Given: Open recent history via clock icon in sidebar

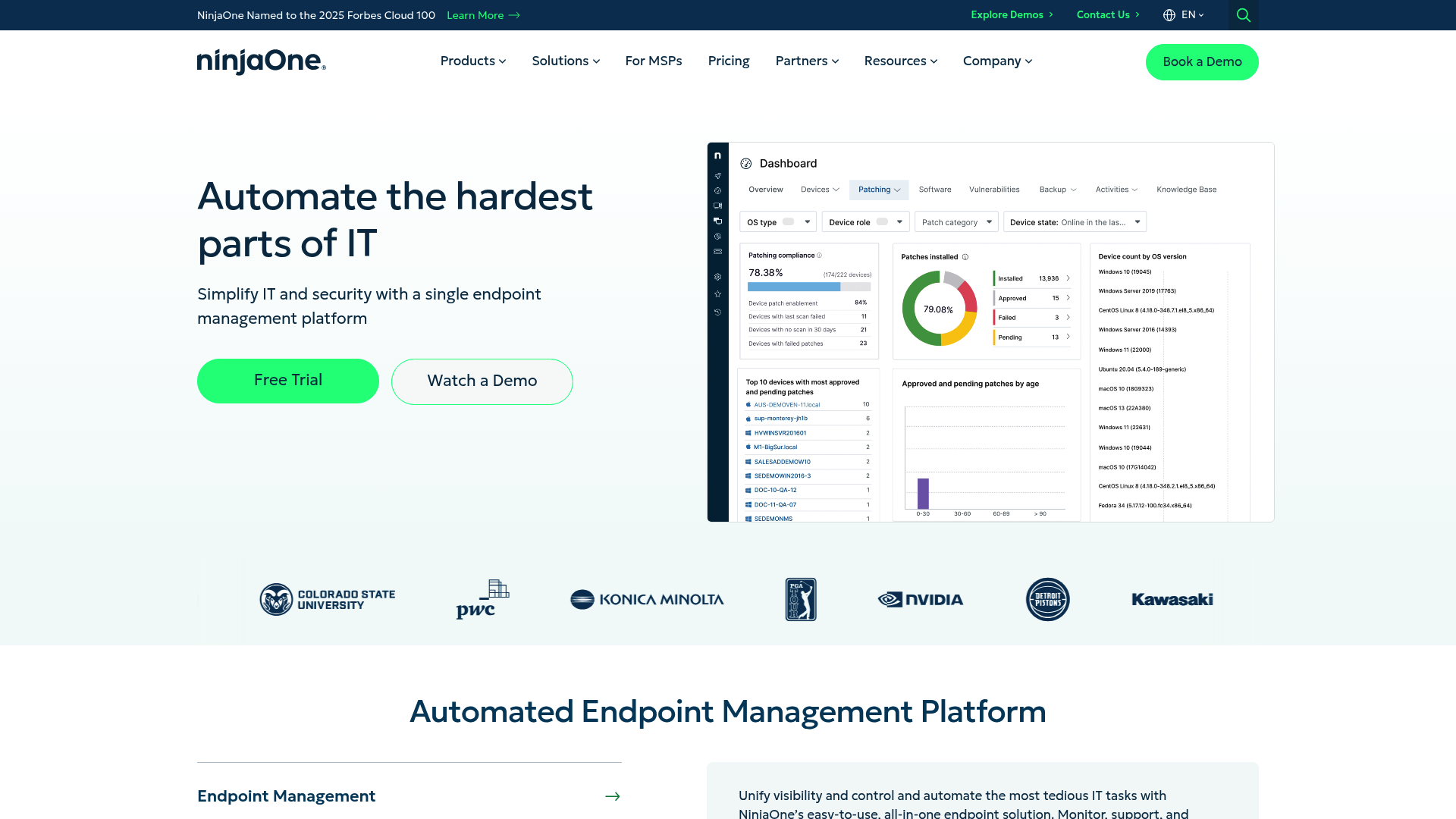Looking at the screenshot, I should click(x=717, y=312).
